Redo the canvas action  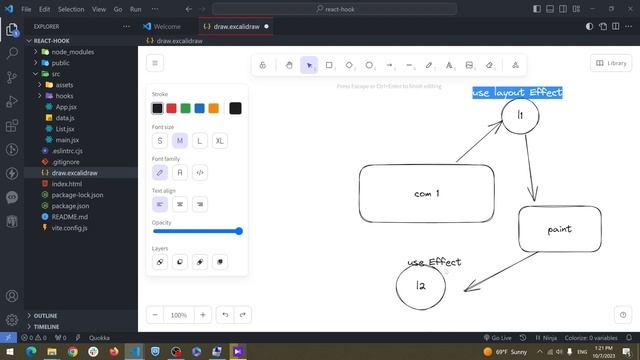[x=243, y=315]
